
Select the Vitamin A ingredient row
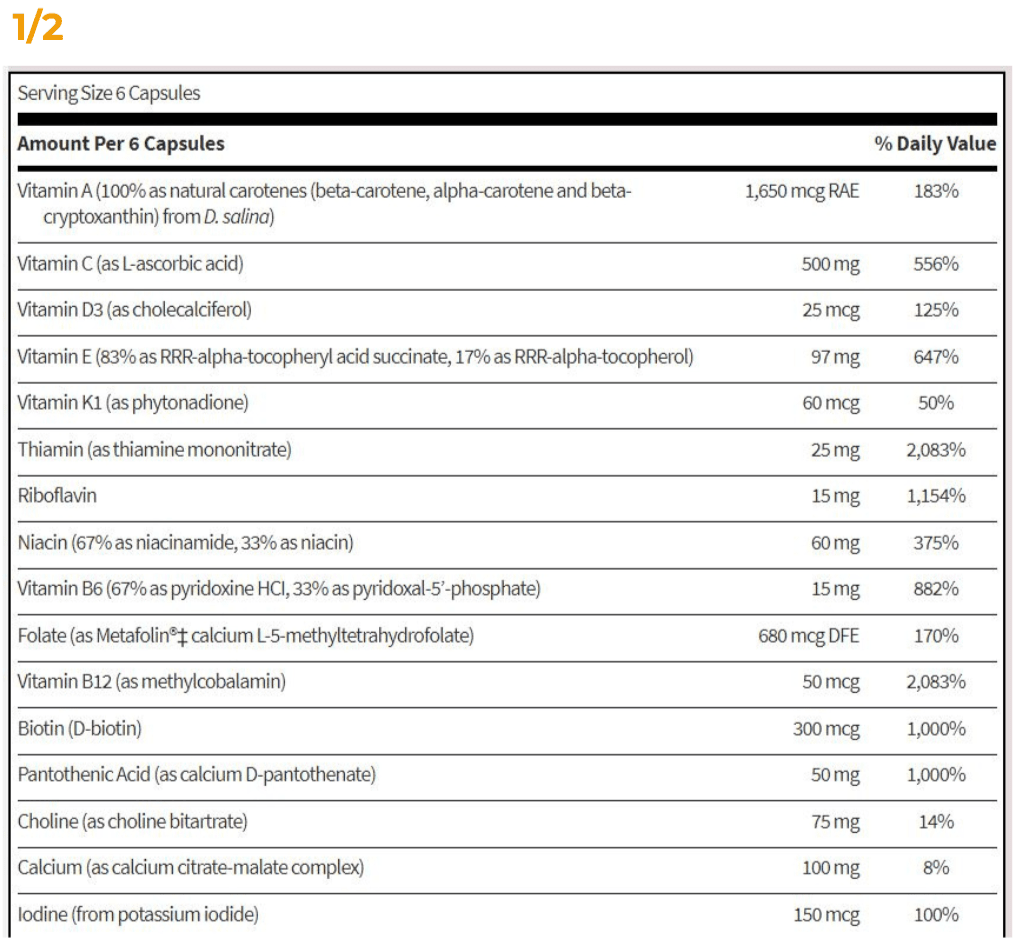324,203
